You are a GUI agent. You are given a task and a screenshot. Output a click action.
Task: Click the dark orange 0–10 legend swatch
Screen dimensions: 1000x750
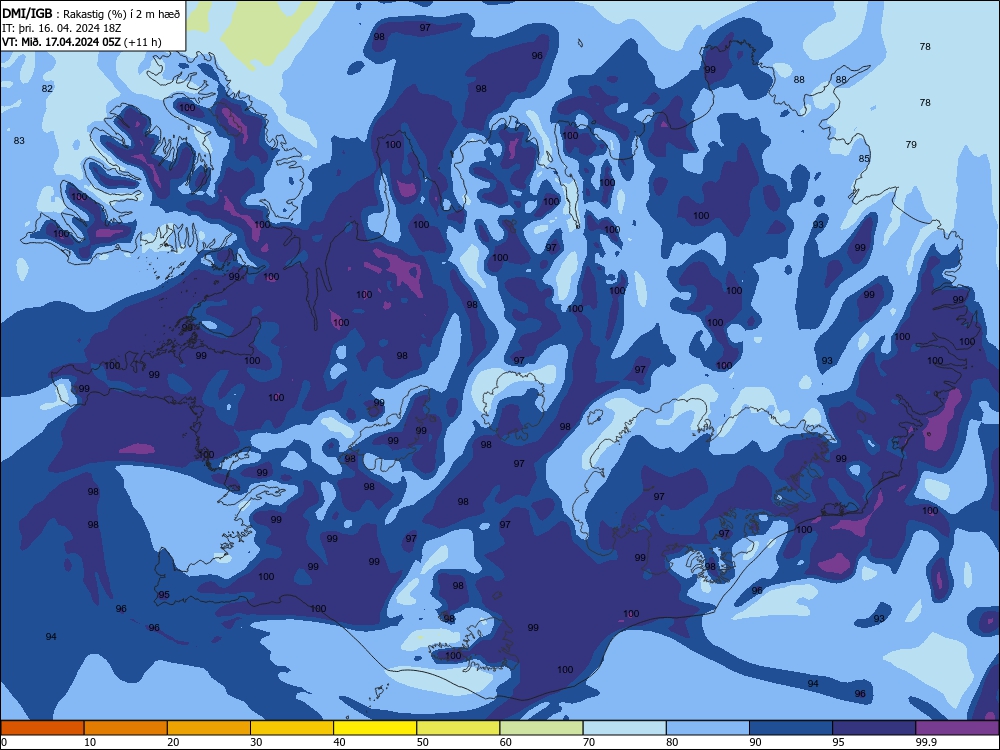click(x=42, y=728)
